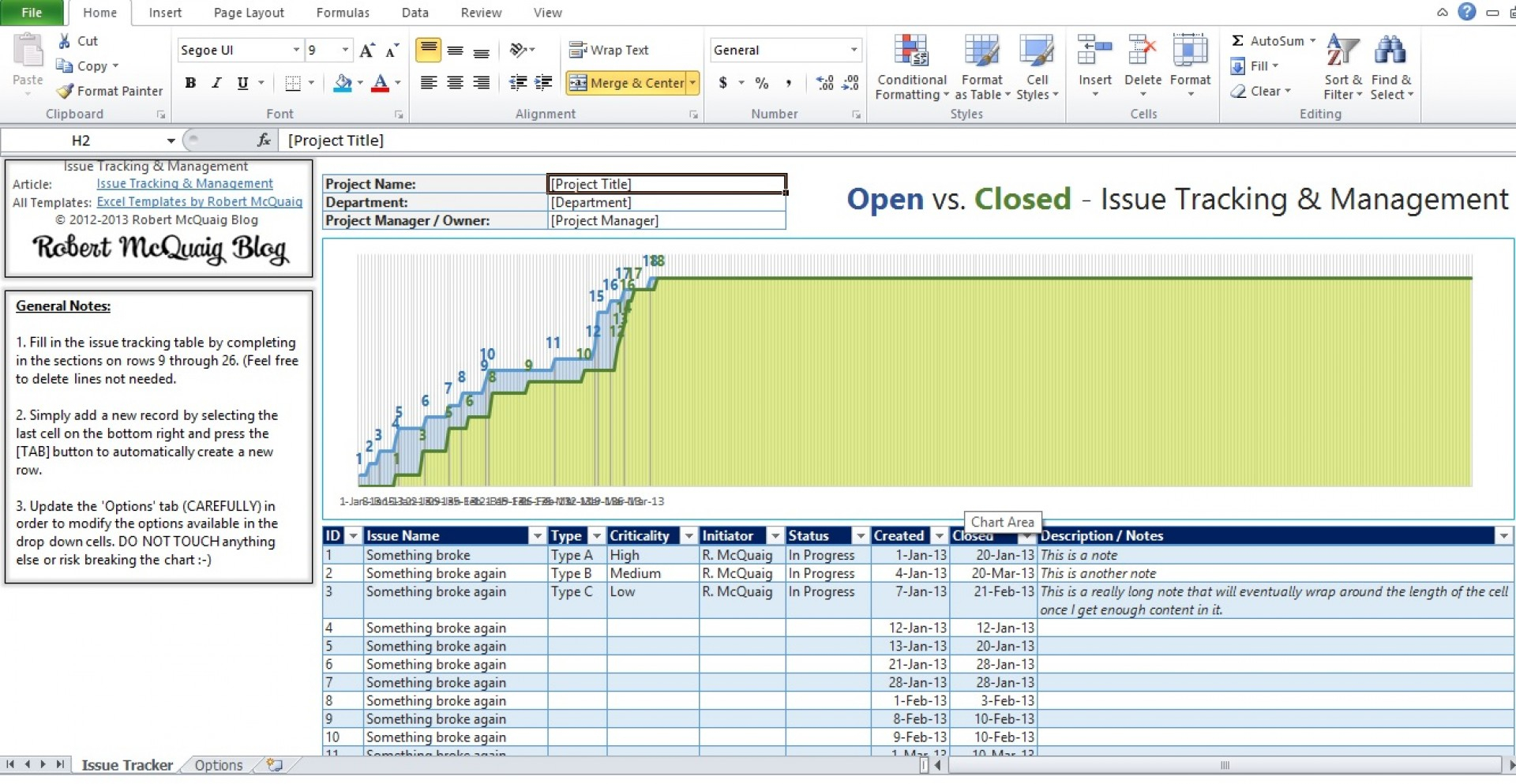Click the Conditional Formatting icon
The width and height of the screenshot is (1516, 784).
click(911, 51)
